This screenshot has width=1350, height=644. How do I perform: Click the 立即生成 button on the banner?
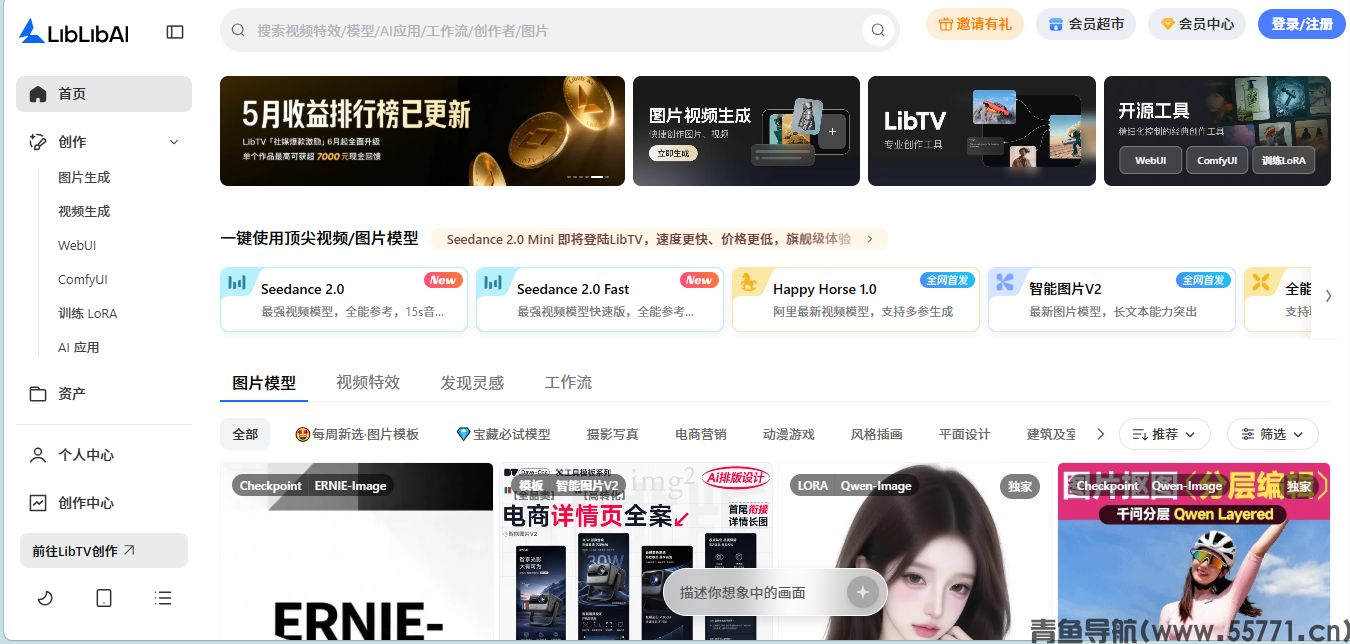(673, 153)
